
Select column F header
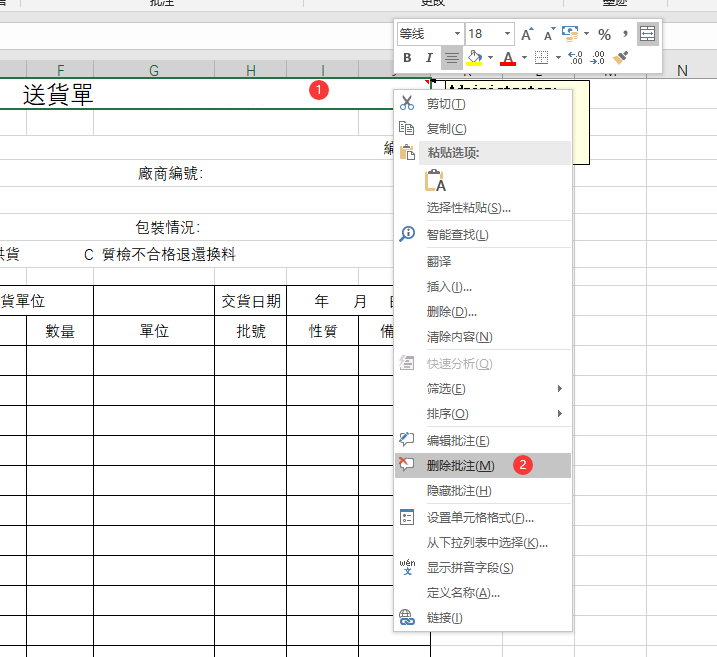(x=60, y=70)
